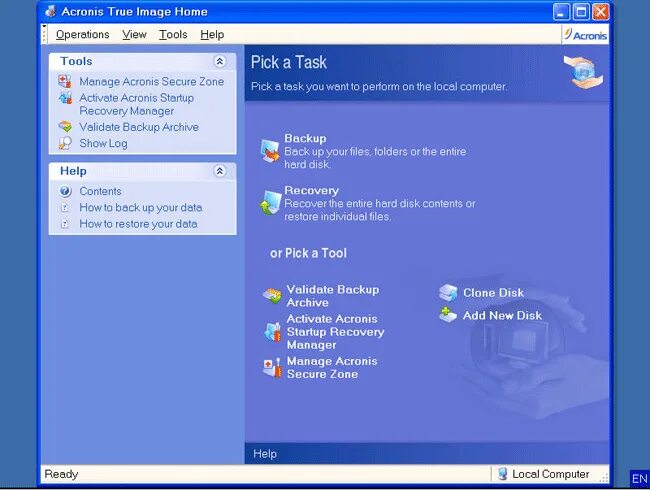Click the Contents help icon

tap(65, 191)
